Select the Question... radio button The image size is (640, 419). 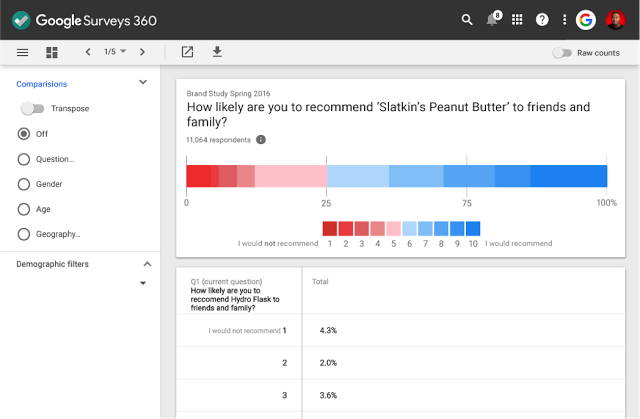pyautogui.click(x=24, y=159)
